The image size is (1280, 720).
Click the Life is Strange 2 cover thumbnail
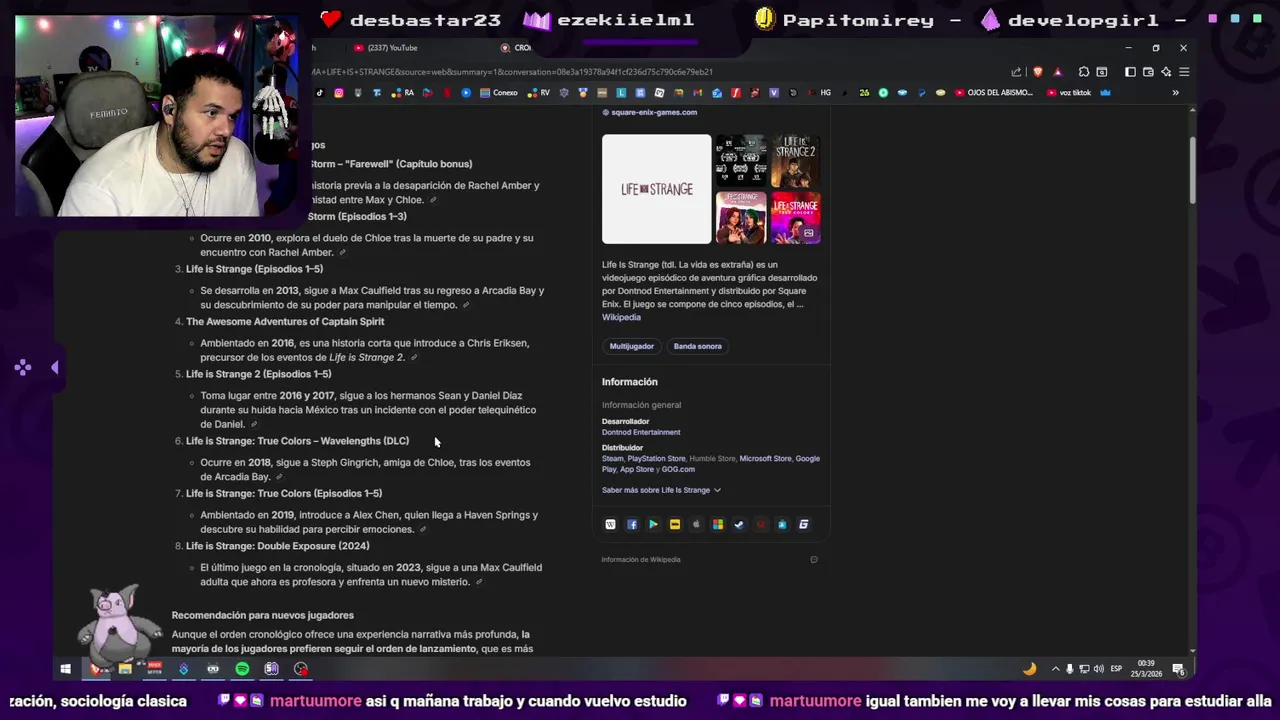coord(796,161)
